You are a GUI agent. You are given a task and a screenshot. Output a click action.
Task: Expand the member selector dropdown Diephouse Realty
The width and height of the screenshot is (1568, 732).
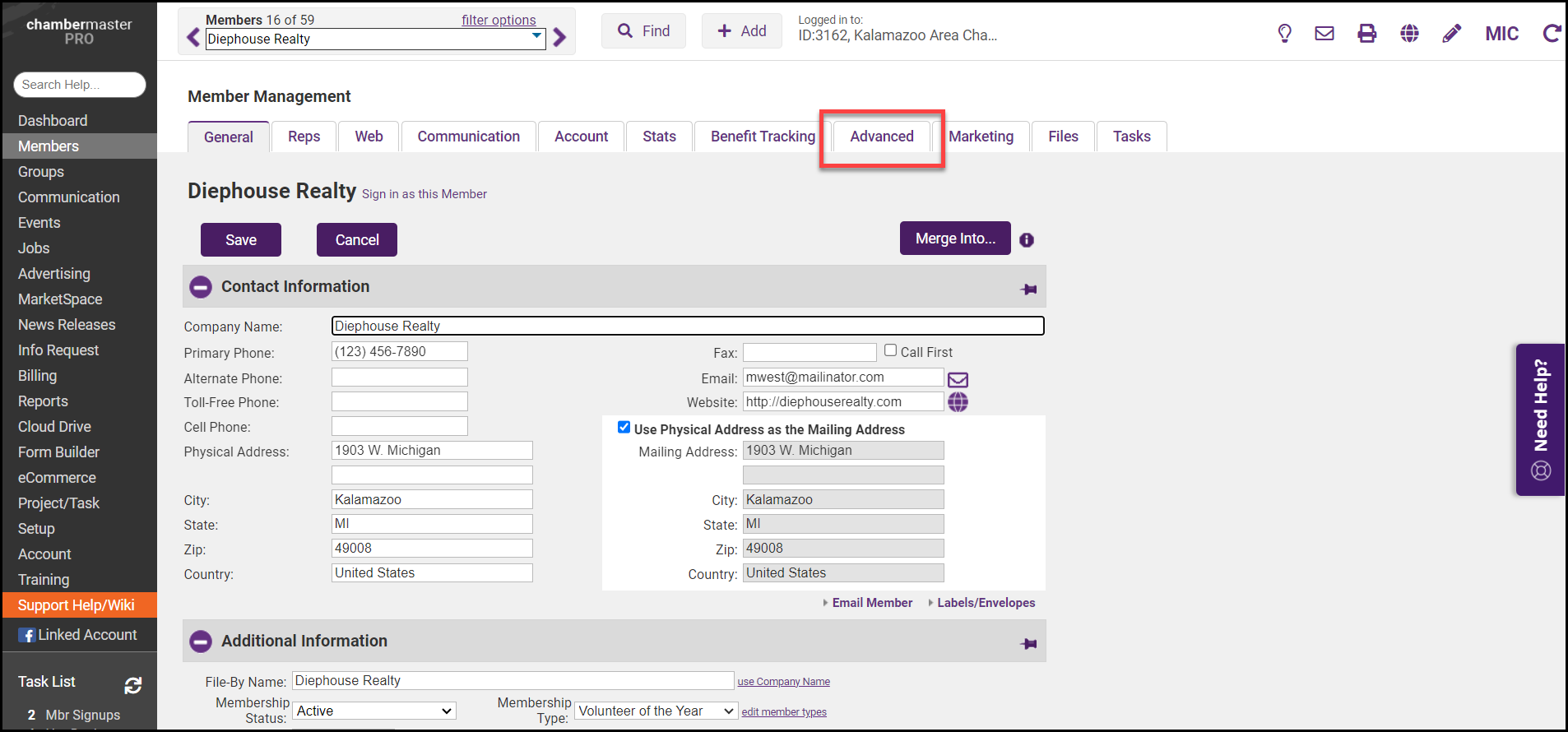536,37
